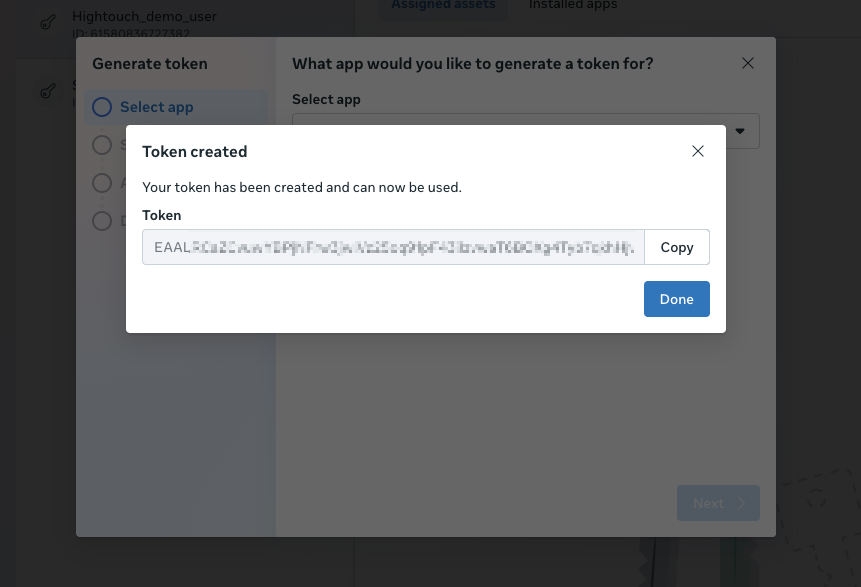Click the X icon on the Token created modal
This screenshot has height=587, width=861.
(x=698, y=151)
